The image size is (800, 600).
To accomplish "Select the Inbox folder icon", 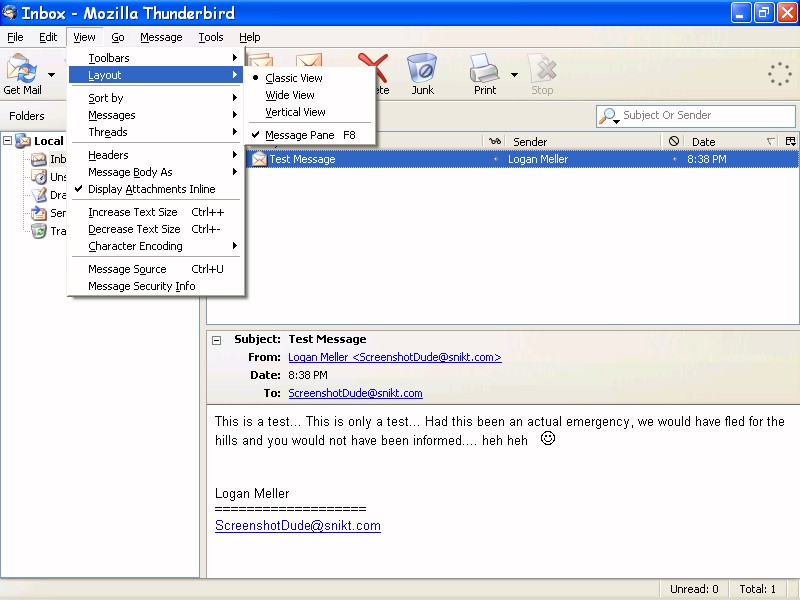I will click(x=39, y=159).
